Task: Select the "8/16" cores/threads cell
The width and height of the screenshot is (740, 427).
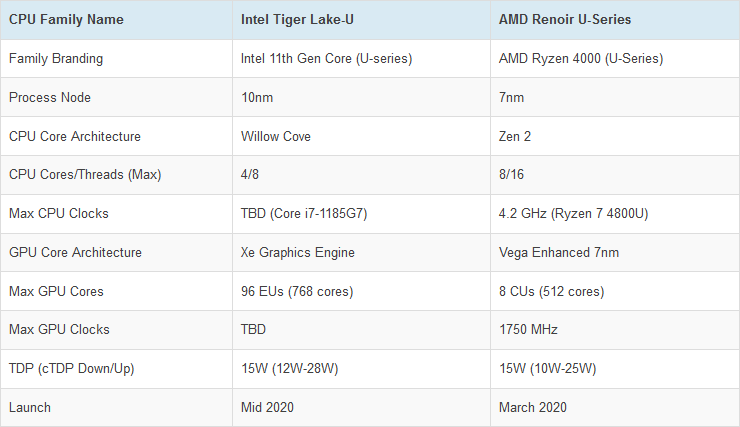Action: (x=513, y=175)
